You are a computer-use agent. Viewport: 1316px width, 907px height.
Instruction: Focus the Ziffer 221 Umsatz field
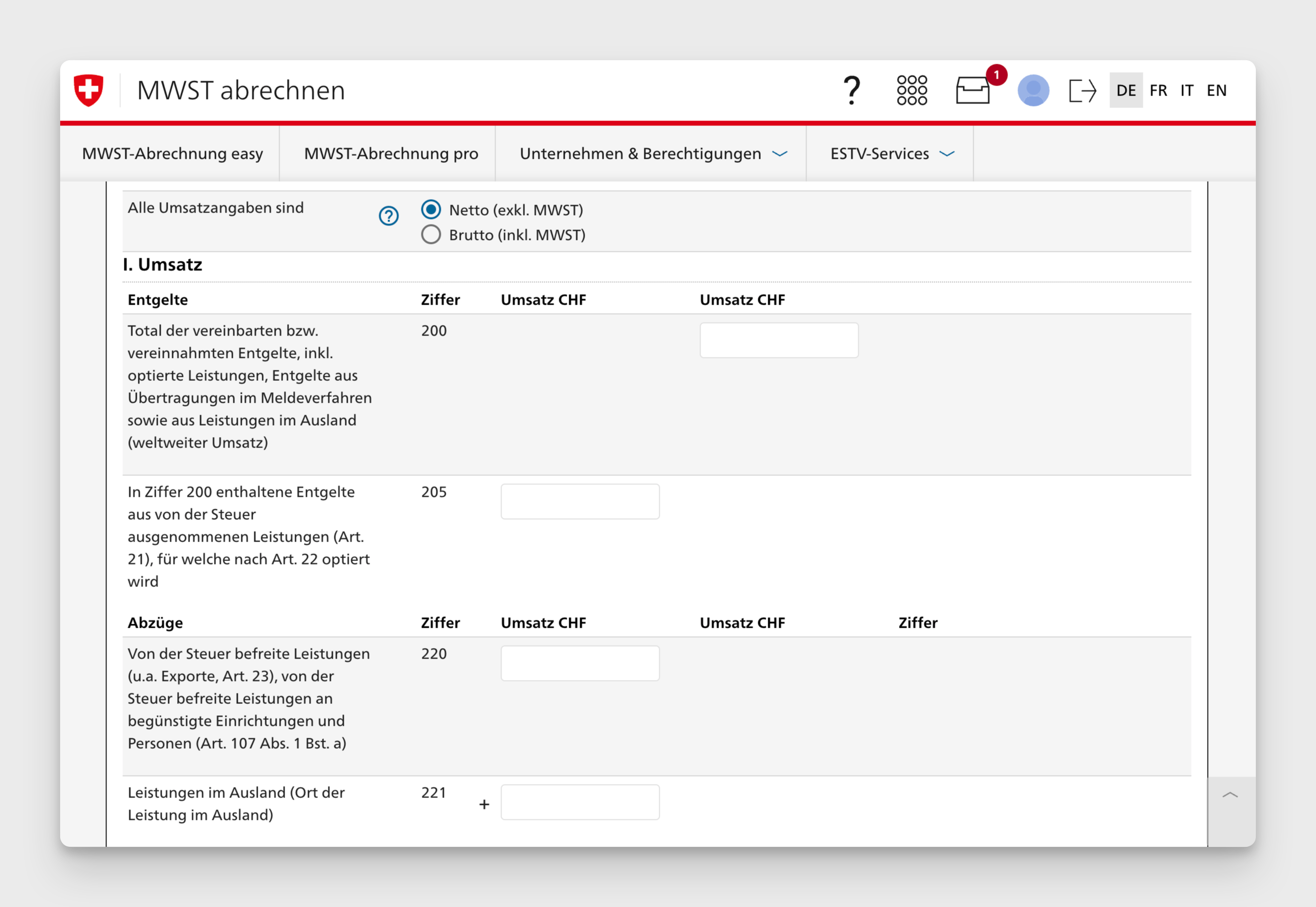coord(580,802)
